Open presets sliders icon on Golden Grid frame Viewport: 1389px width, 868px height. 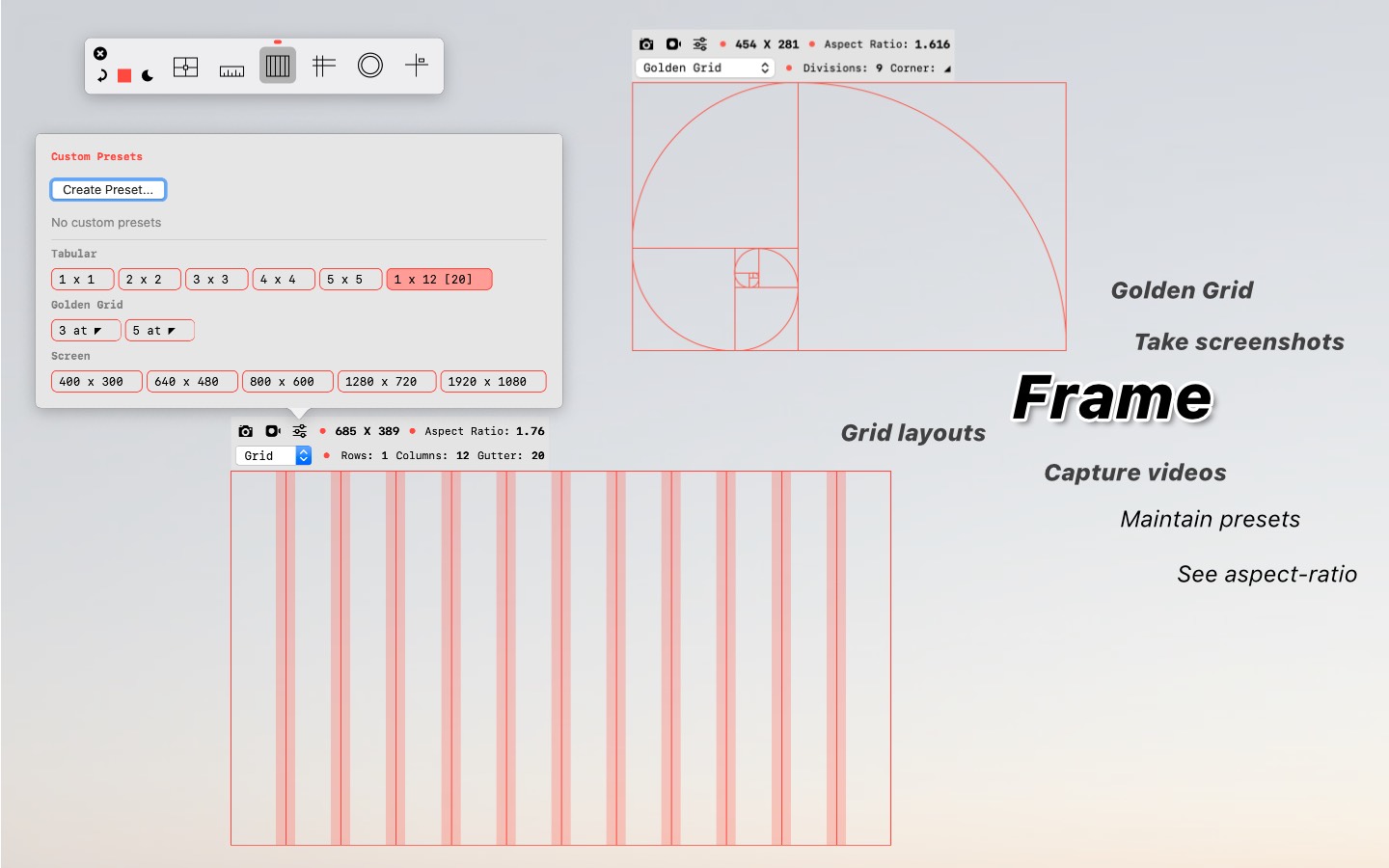coord(700,44)
